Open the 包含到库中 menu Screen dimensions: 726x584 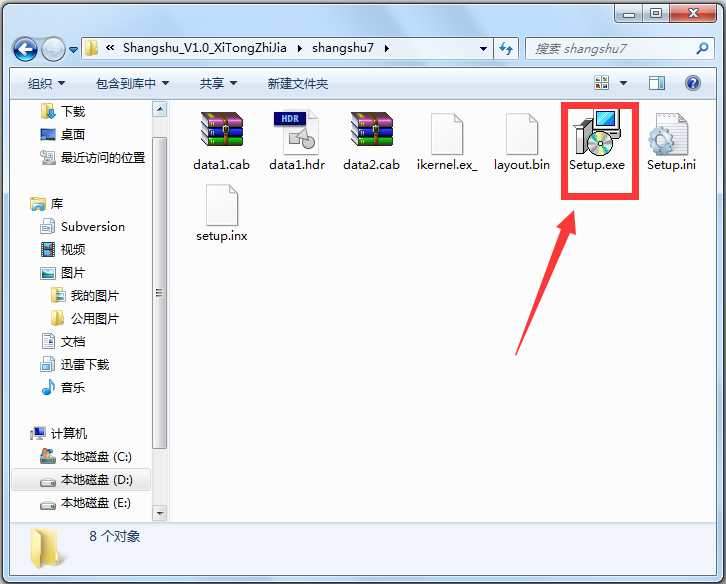(132, 84)
